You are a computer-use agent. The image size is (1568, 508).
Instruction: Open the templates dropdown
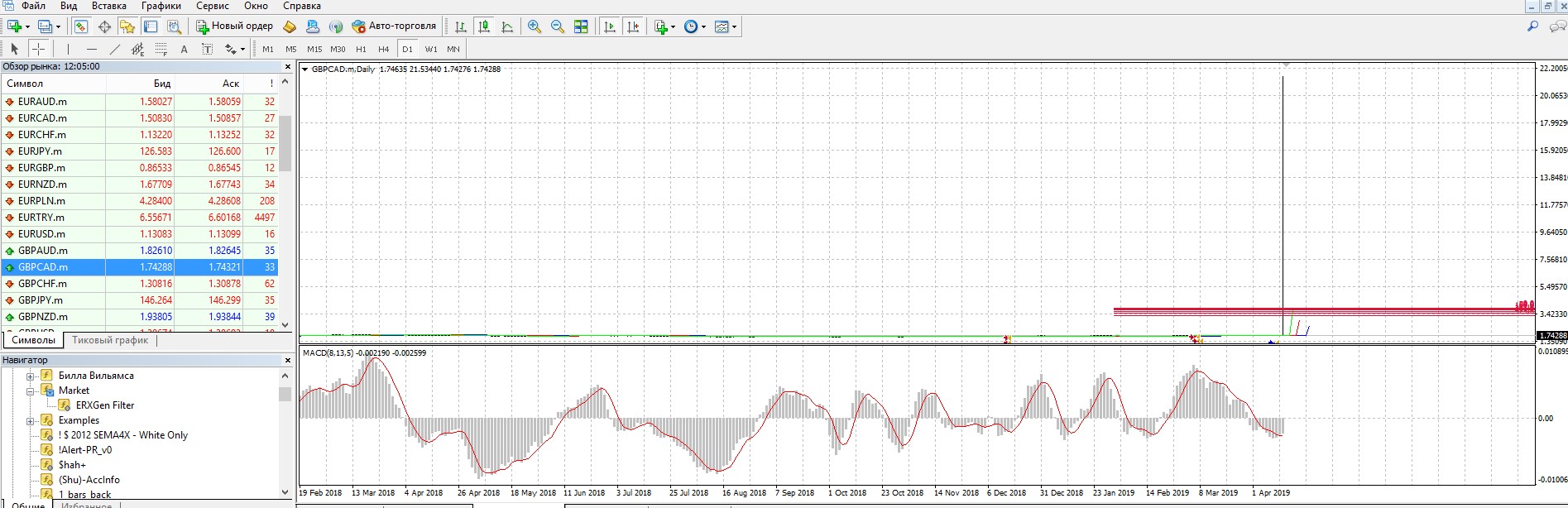pyautogui.click(x=726, y=26)
